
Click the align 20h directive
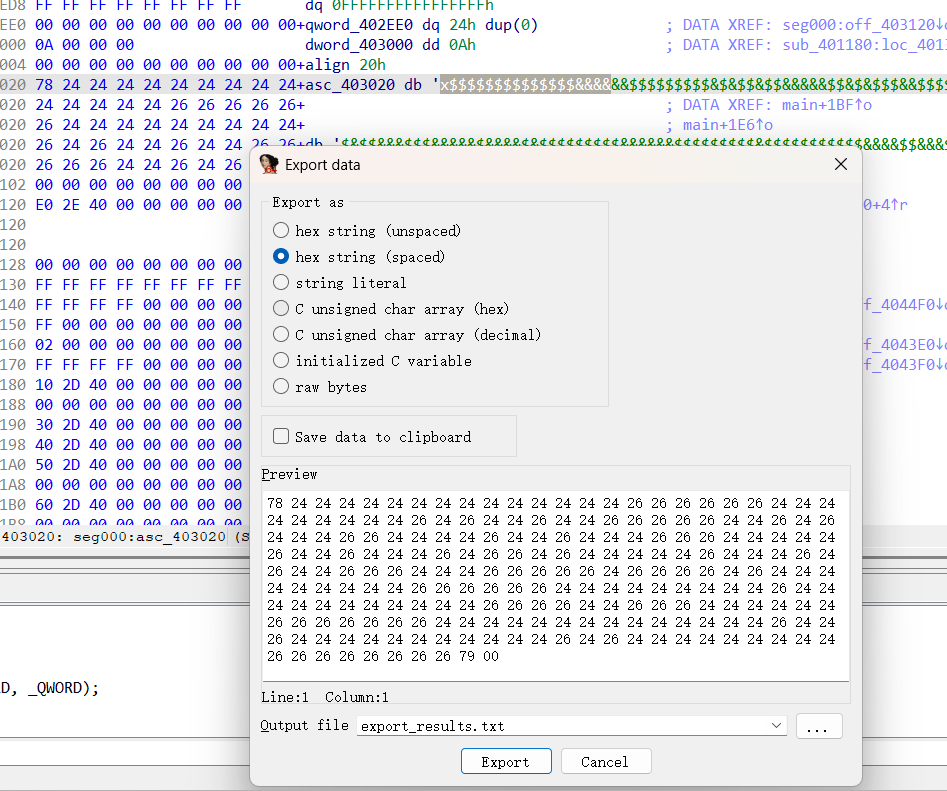click(345, 65)
